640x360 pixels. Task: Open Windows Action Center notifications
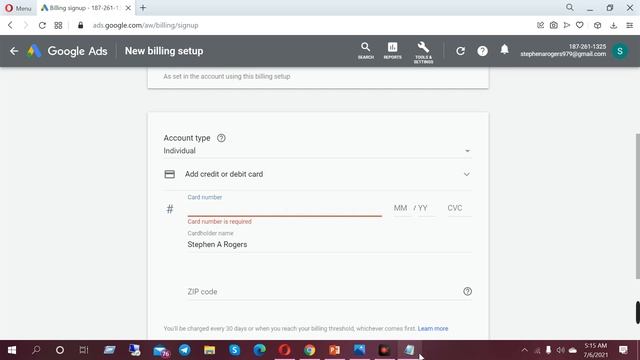(x=623, y=350)
